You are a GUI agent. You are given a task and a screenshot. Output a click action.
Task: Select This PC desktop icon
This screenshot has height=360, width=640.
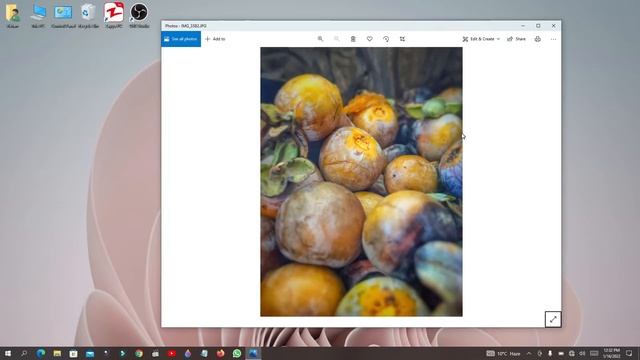tap(38, 16)
